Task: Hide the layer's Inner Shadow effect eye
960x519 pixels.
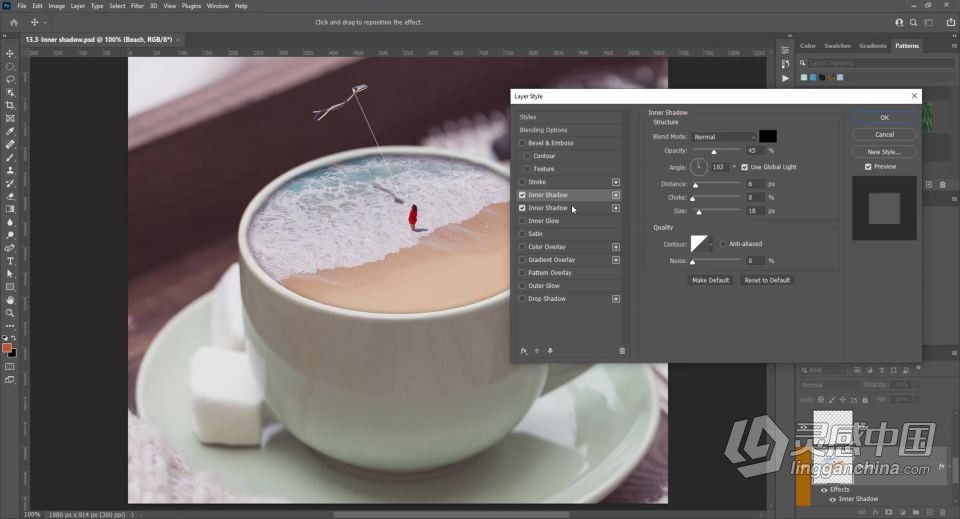Action: click(832, 499)
